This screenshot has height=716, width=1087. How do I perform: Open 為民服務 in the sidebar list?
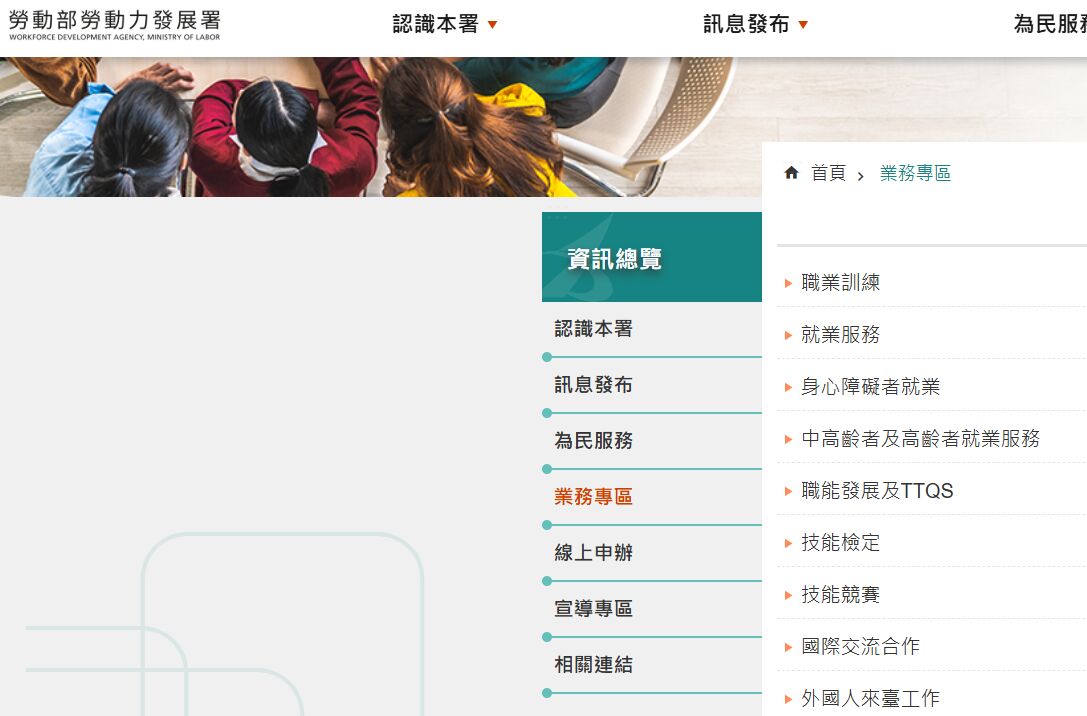pos(594,441)
